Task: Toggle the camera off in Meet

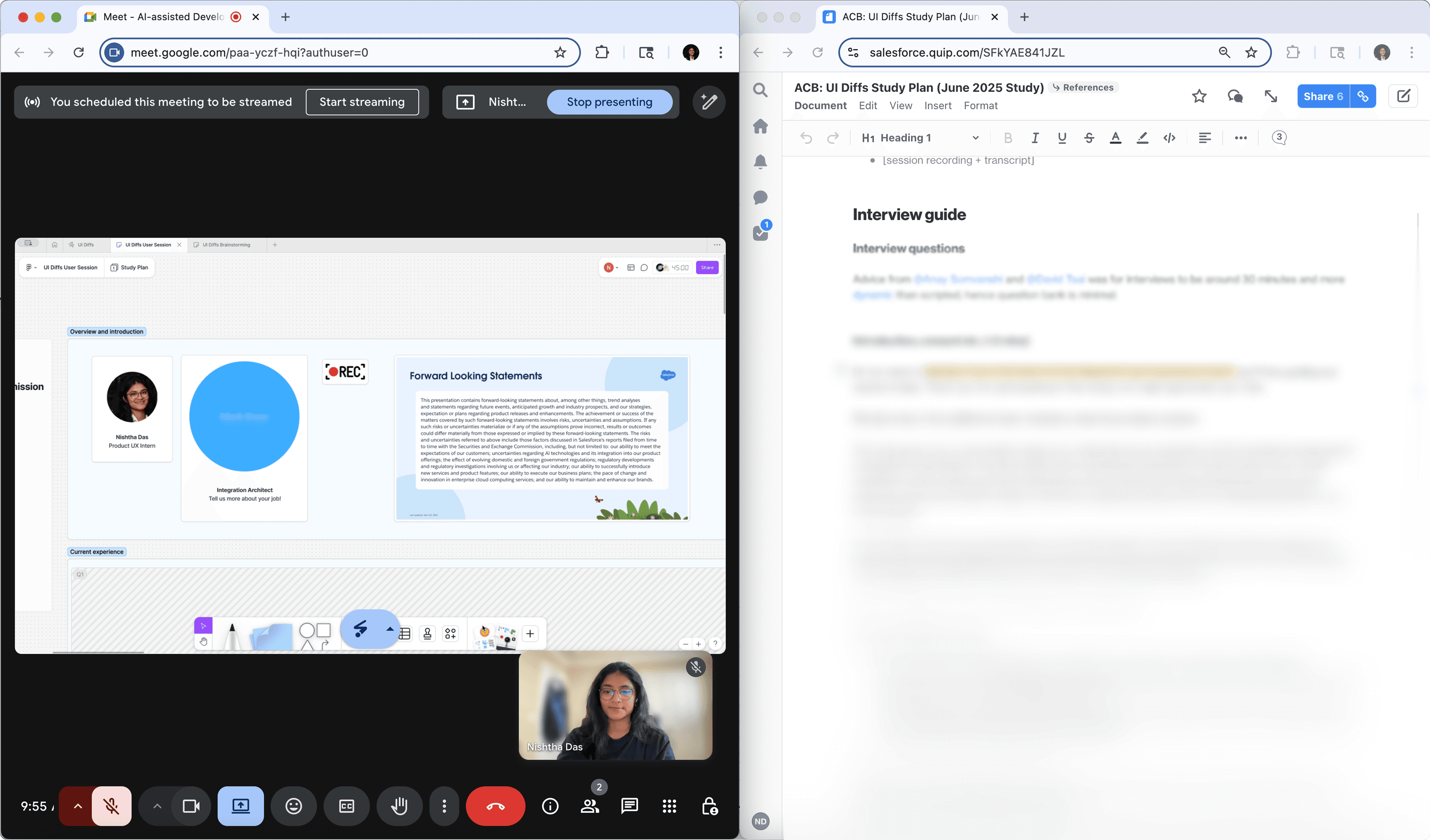Action: pyautogui.click(x=191, y=806)
